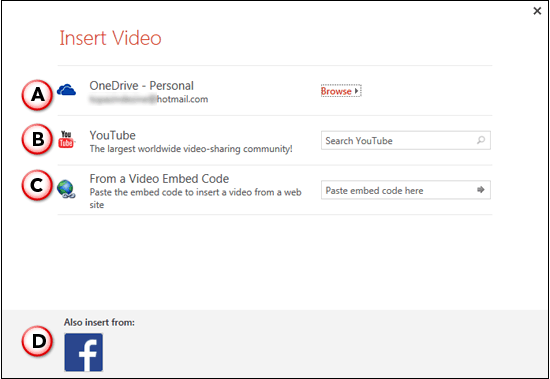
Task: Click the Also insert from label
Action: (x=99, y=322)
